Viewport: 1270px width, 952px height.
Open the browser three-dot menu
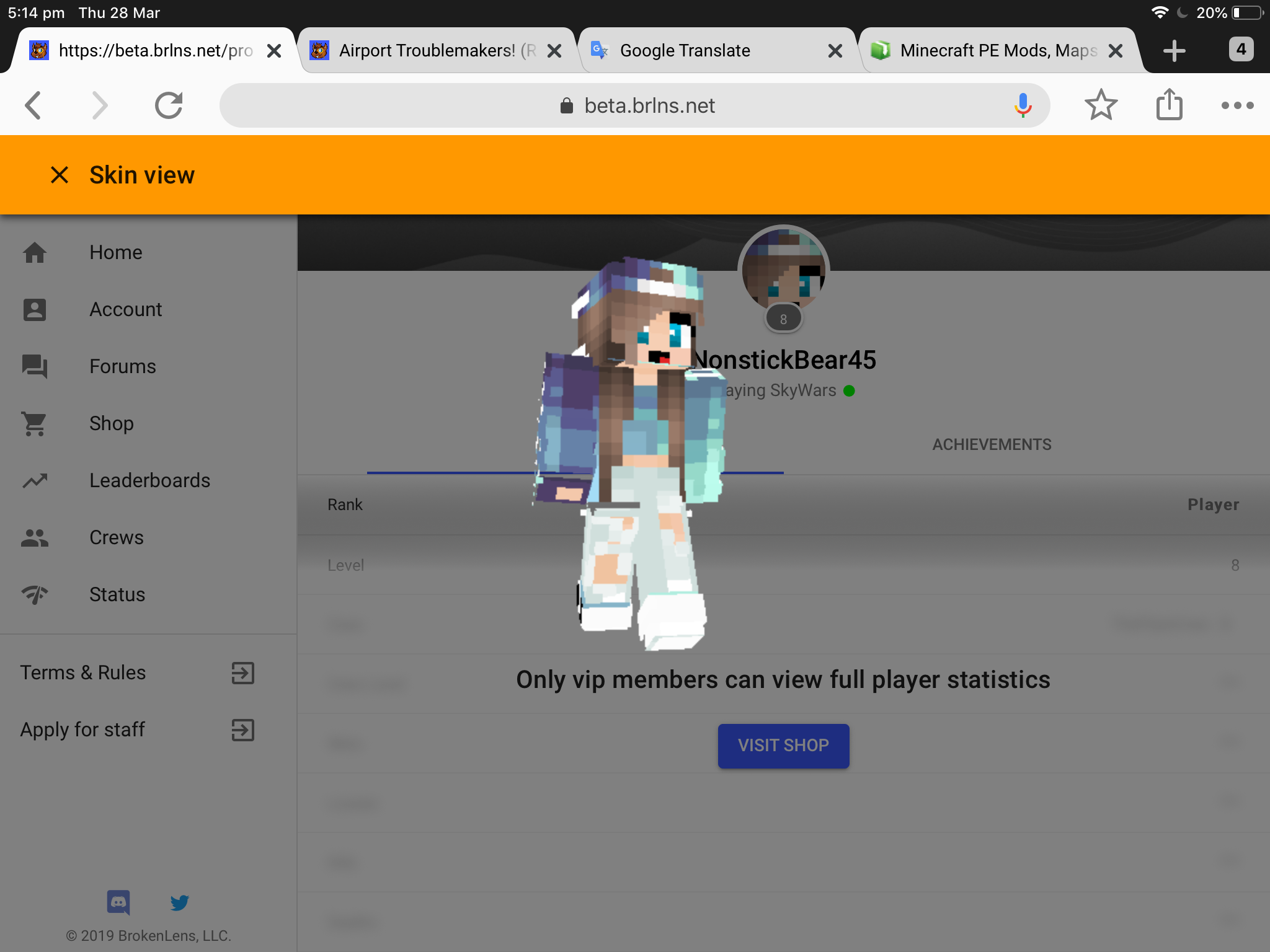point(1237,105)
